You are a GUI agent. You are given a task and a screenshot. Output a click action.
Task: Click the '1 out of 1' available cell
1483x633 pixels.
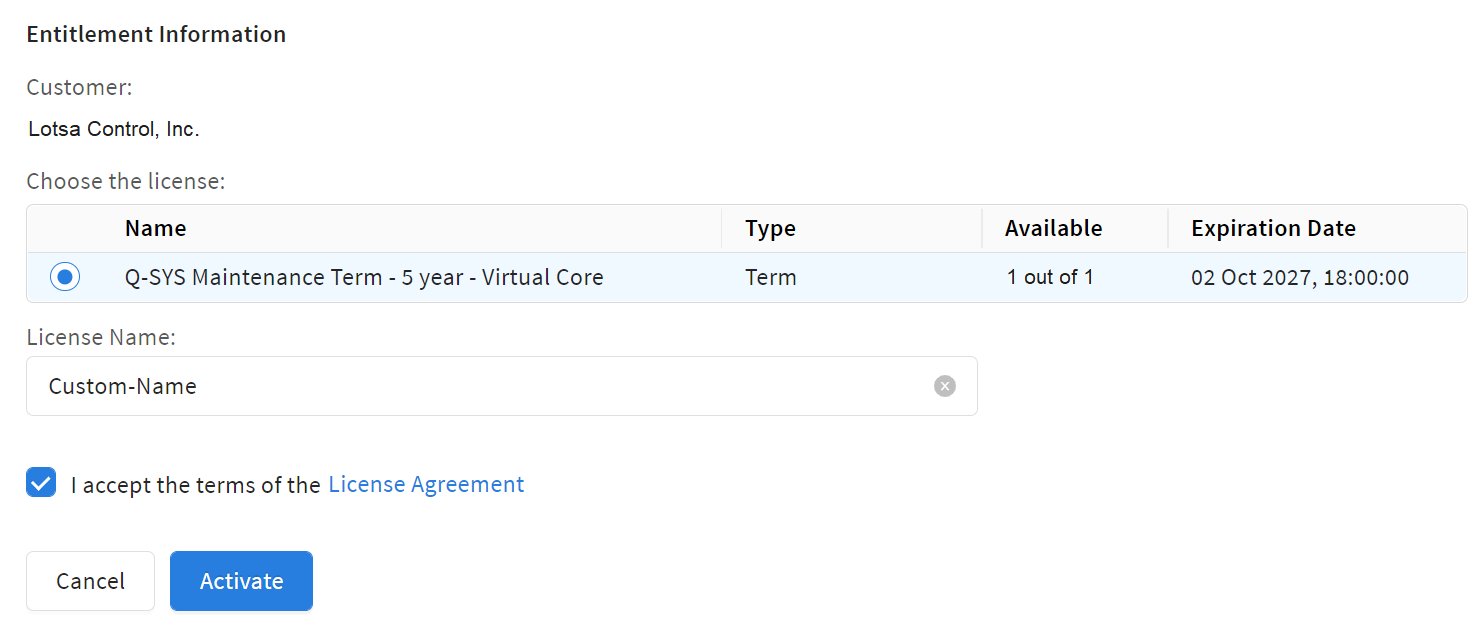tap(1050, 277)
